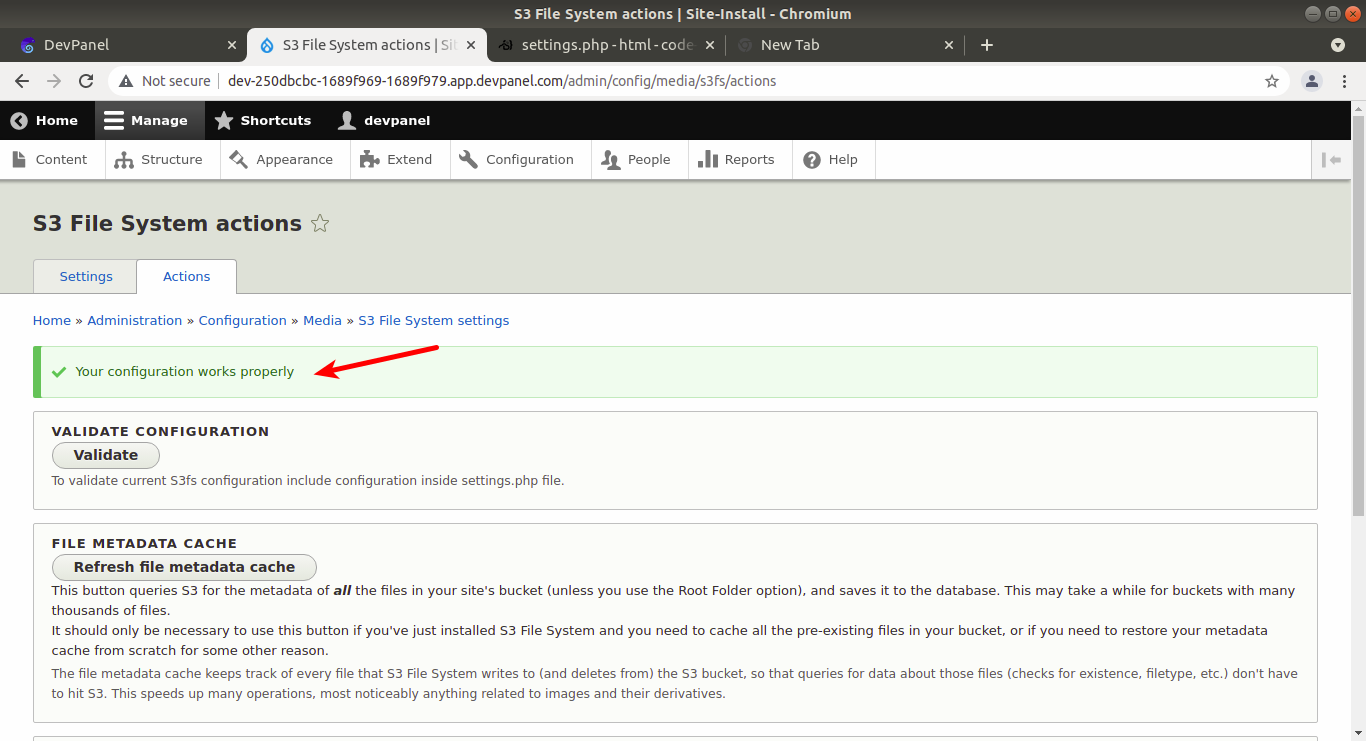This screenshot has width=1366, height=741.
Task: Toggle the favorite star beside the page title
Action: (319, 223)
